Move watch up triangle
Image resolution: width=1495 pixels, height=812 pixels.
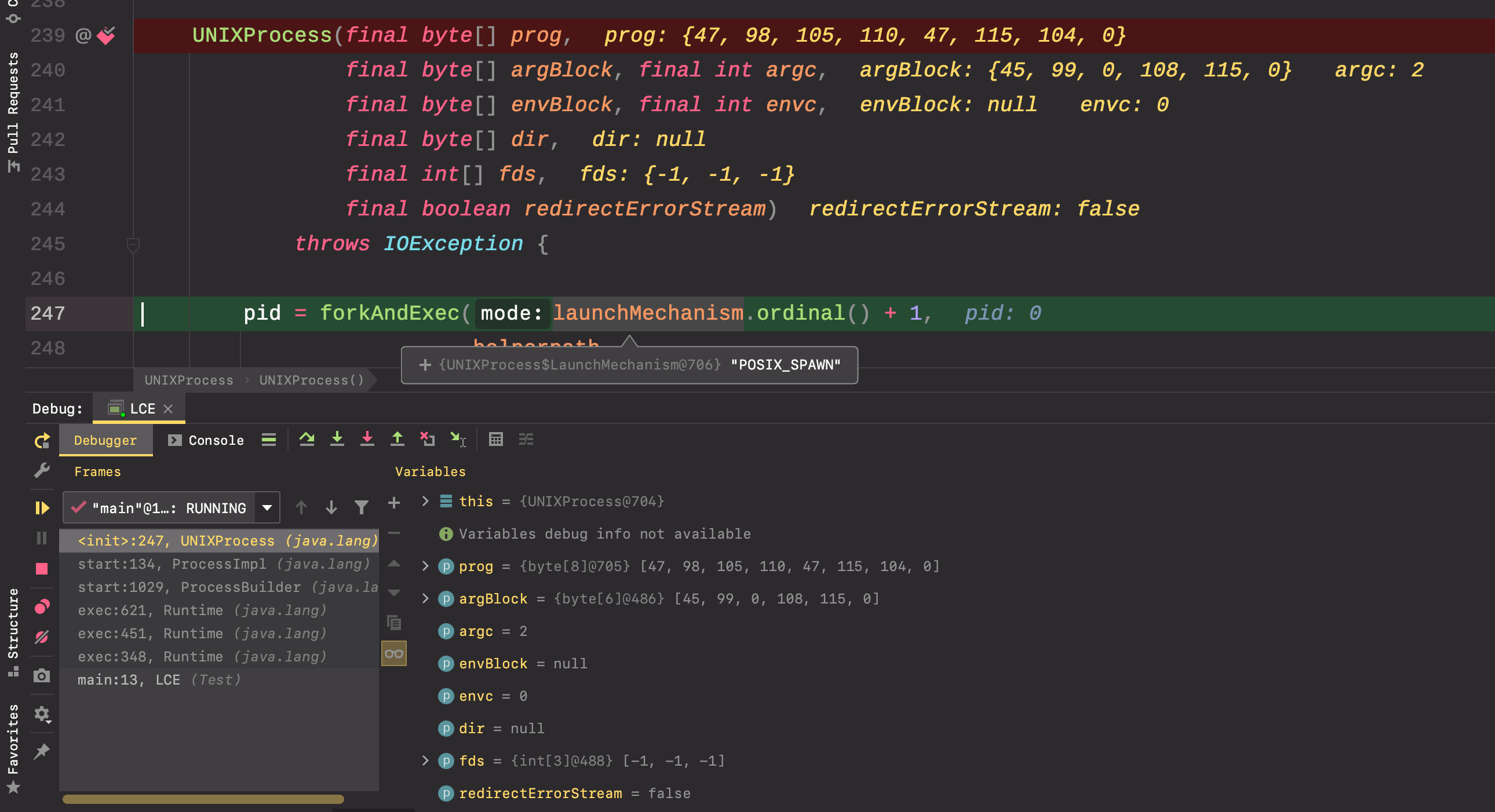(x=394, y=563)
